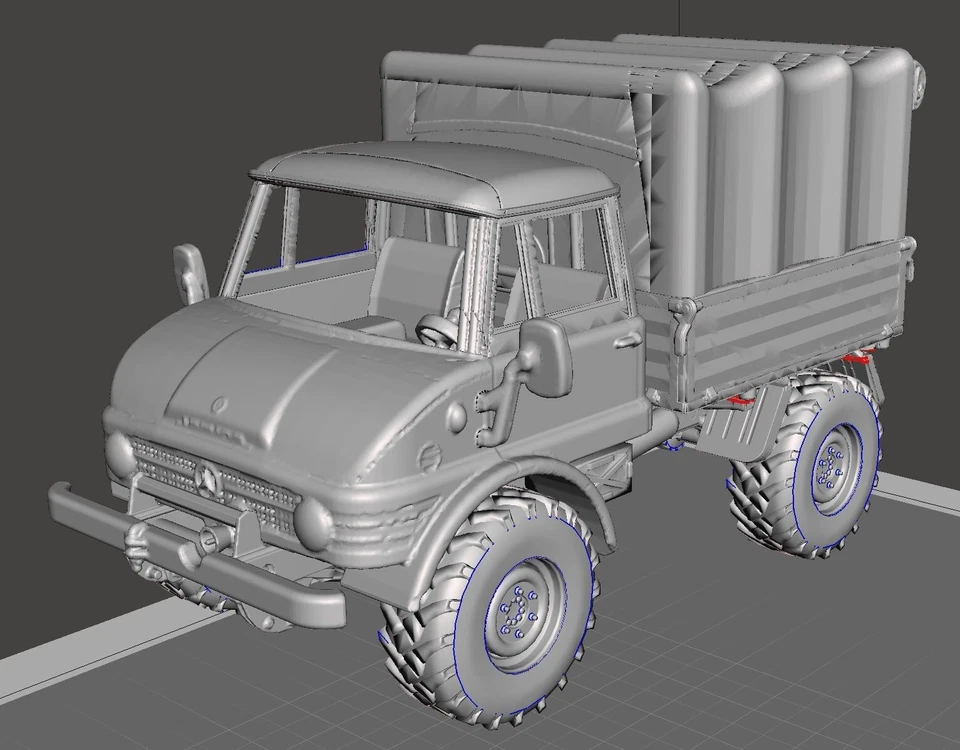The image size is (960, 750).
Task: Select the slatted cargo bed side panel
Action: coord(790,320)
